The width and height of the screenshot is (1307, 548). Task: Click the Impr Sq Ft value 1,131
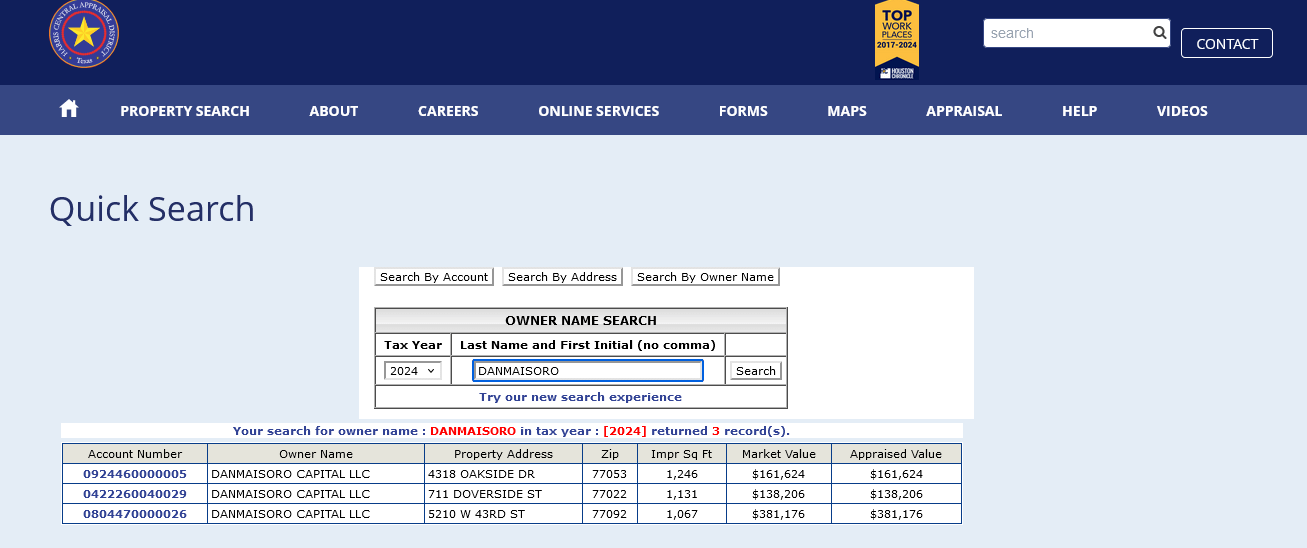681,494
